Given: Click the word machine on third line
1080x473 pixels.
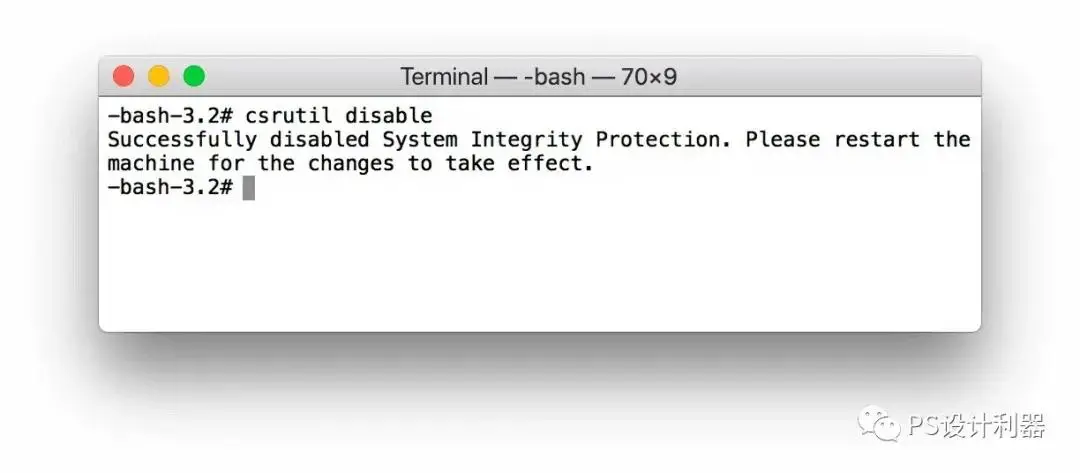Looking at the screenshot, I should pyautogui.click(x=152, y=164).
